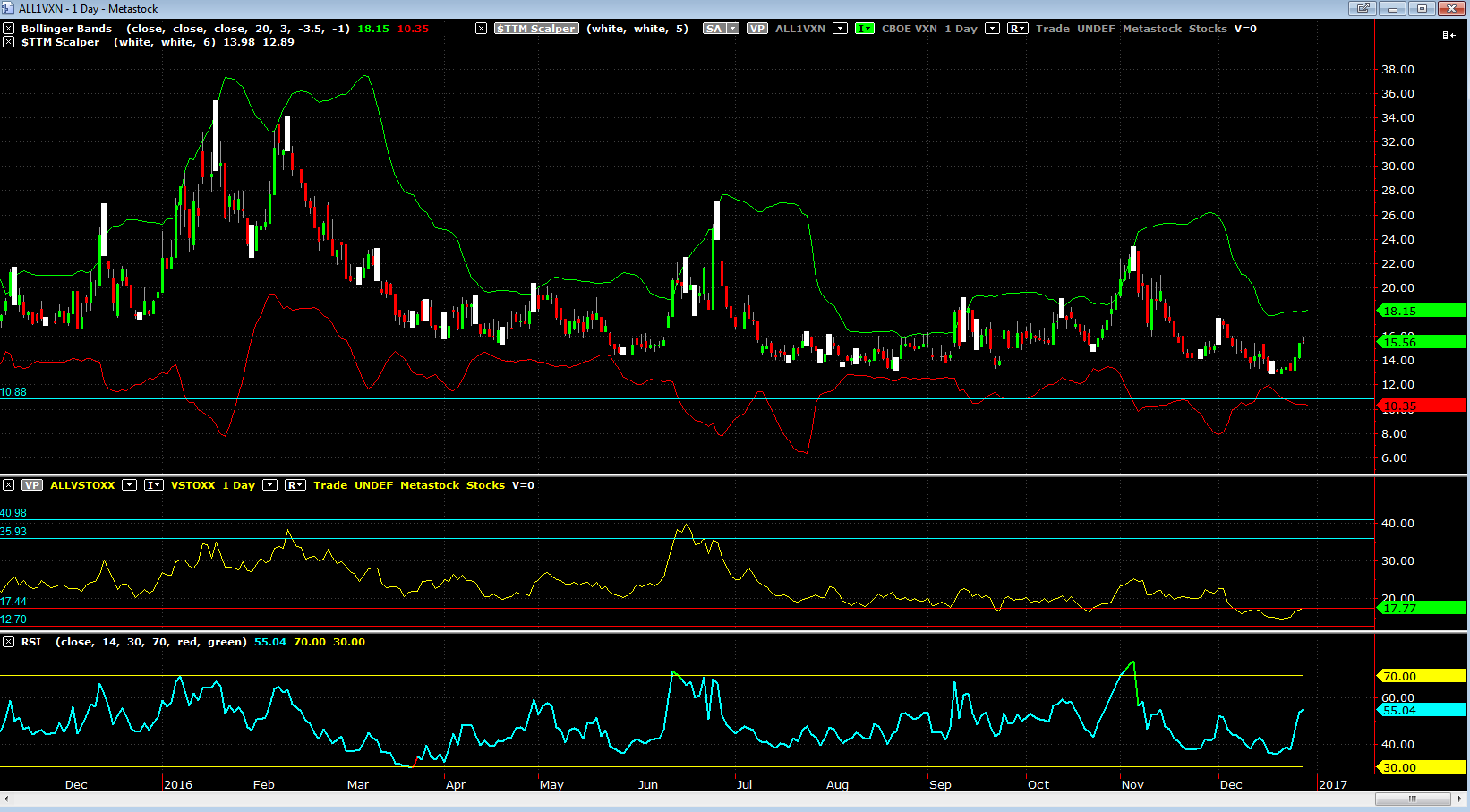This screenshot has height=812, width=1470.
Task: Open the I dropdown before VSTOXX
Action: [154, 485]
